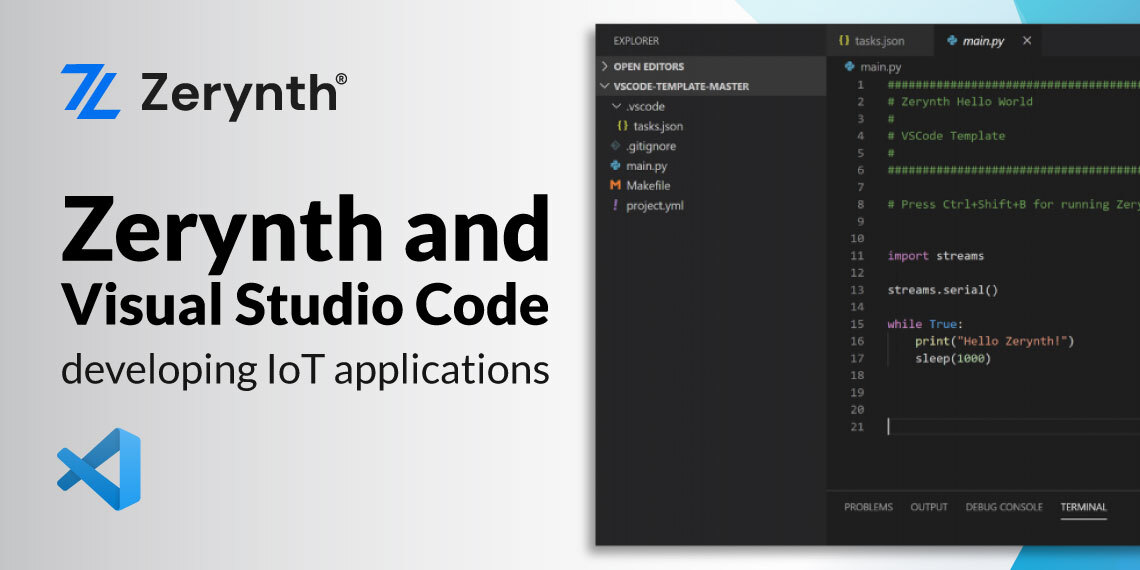
Task: Collapse the .vscode folder
Action: point(711,106)
